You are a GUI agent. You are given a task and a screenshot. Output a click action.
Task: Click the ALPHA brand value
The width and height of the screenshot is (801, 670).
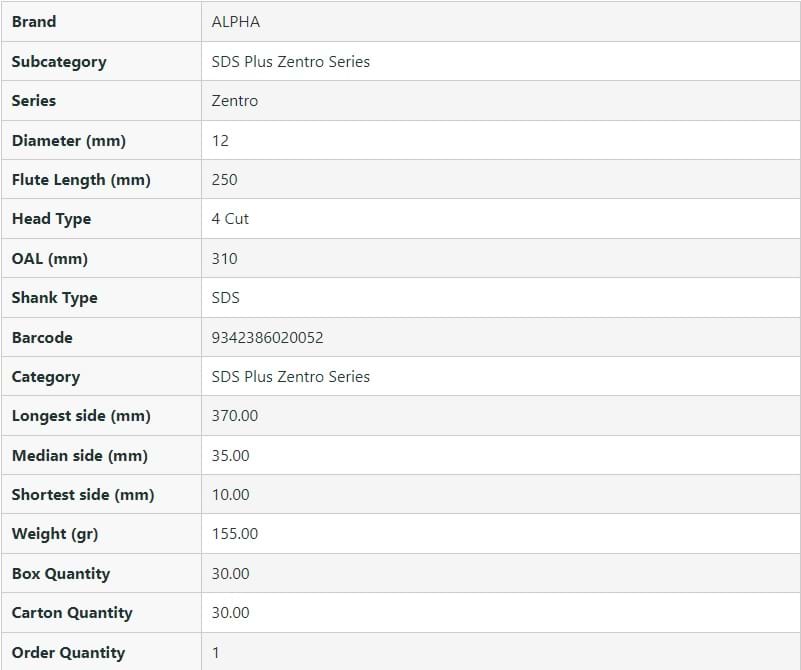tap(236, 22)
